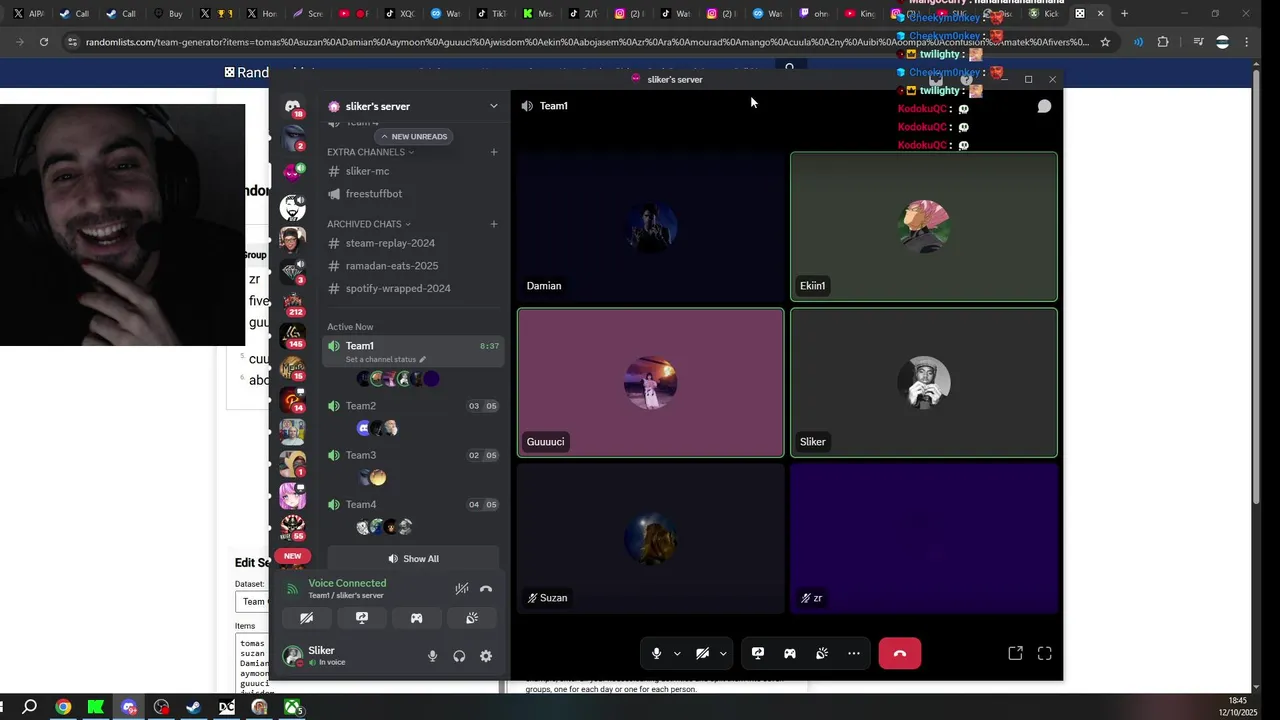
Task: Collapse EXTRA CHANNELS category
Action: 370,152
